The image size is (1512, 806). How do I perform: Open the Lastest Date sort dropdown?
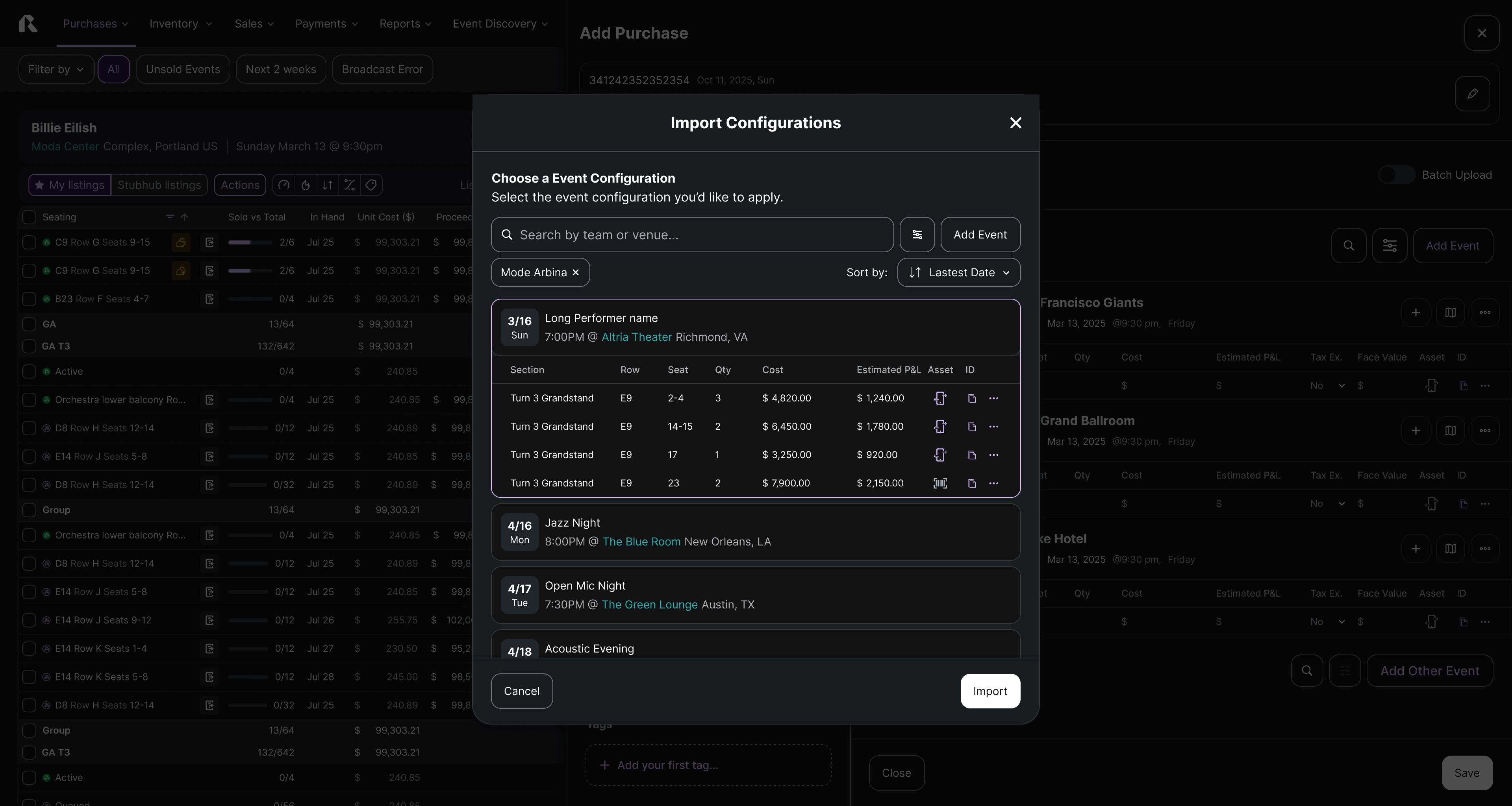pyautogui.click(x=958, y=273)
